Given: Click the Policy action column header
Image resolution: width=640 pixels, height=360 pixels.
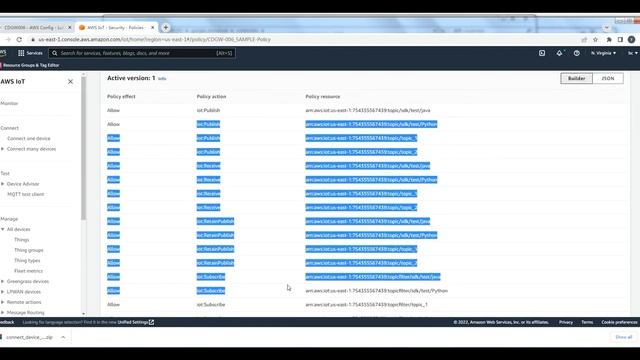Looking at the screenshot, I should [211, 97].
